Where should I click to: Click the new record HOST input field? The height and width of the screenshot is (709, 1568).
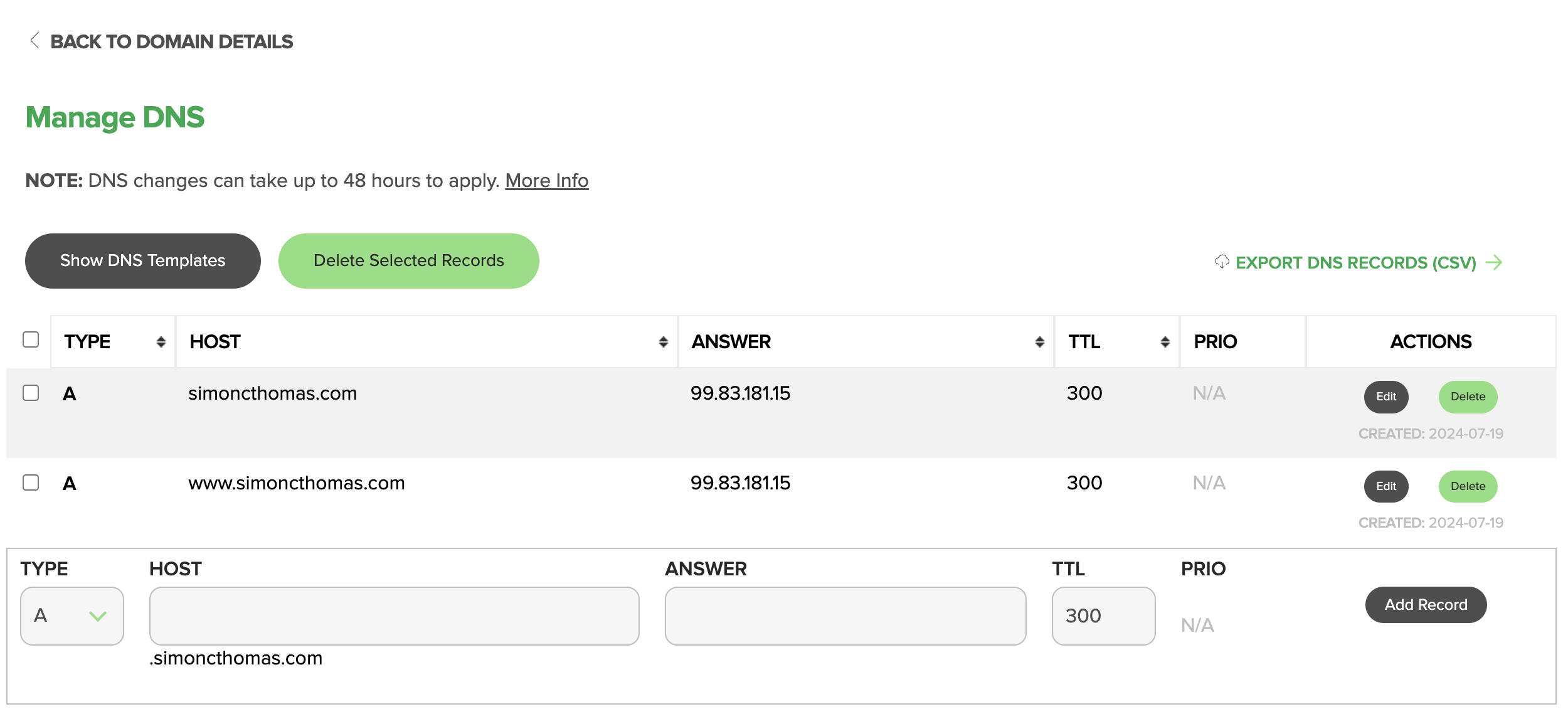pos(394,616)
